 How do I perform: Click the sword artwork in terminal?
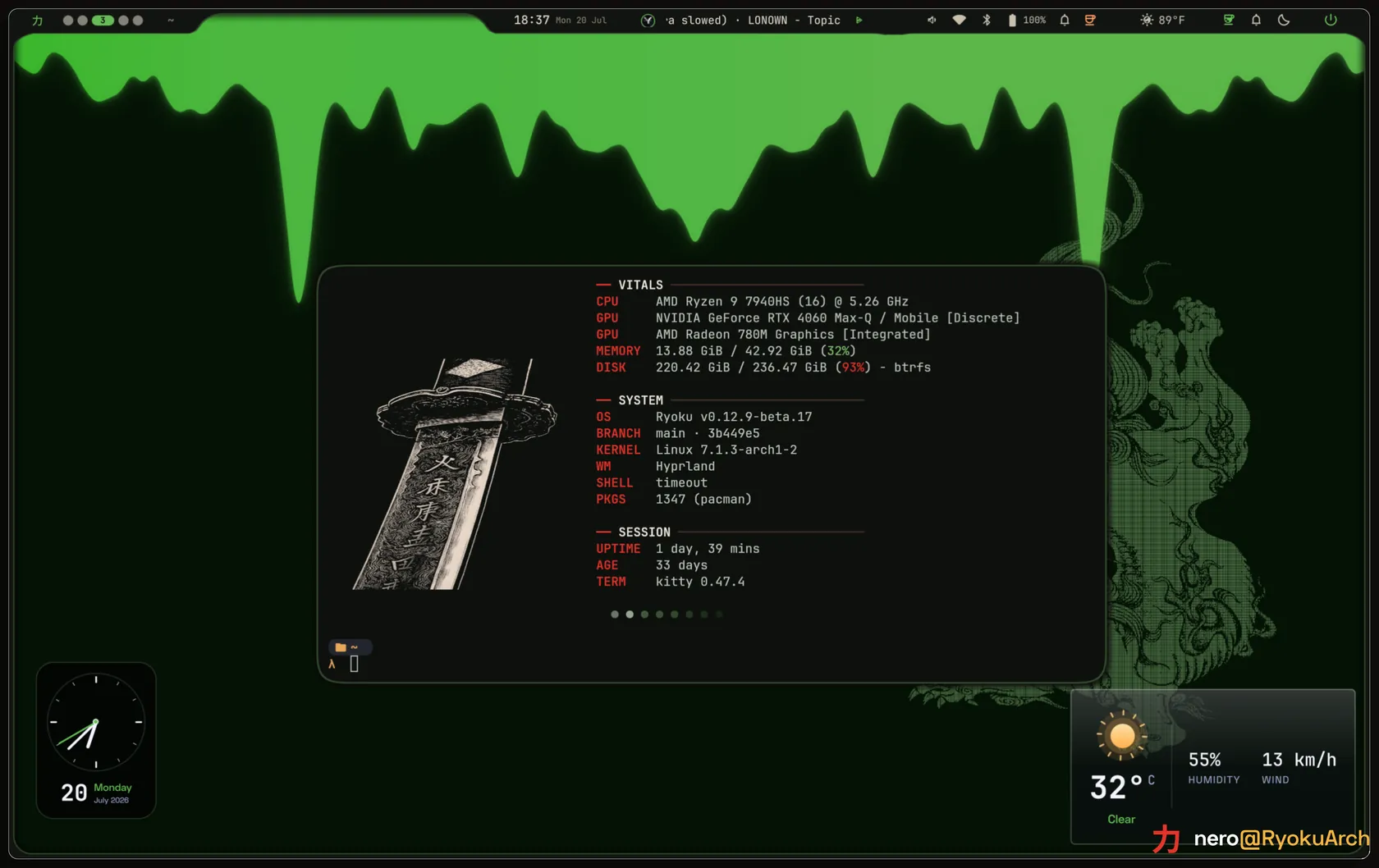click(x=454, y=473)
